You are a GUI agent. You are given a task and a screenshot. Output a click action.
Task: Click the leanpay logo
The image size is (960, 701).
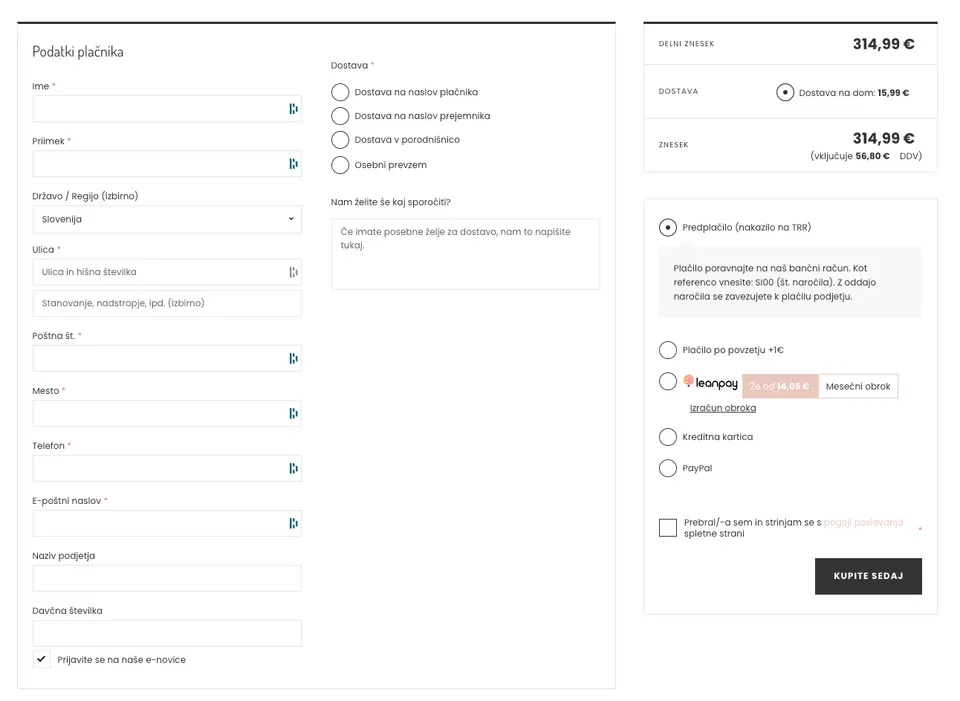click(710, 383)
